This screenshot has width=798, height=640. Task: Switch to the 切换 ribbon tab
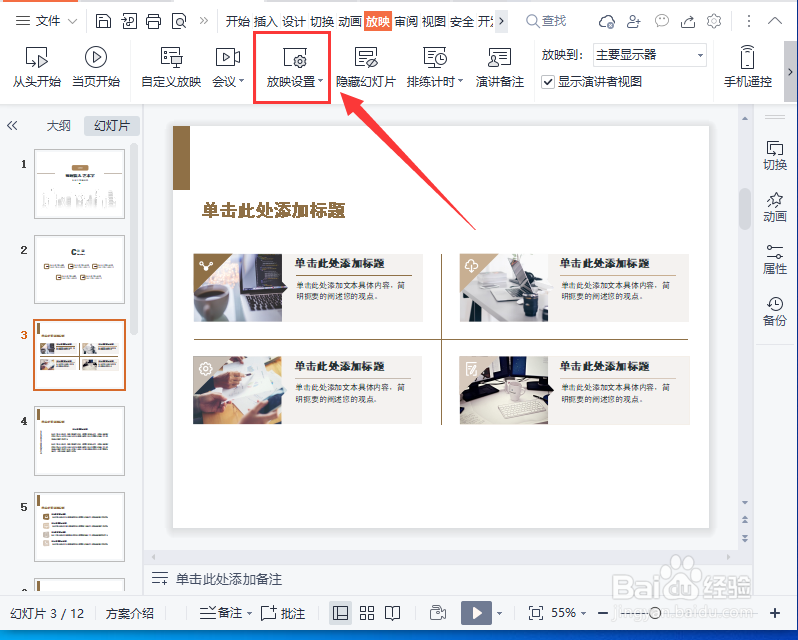point(322,21)
